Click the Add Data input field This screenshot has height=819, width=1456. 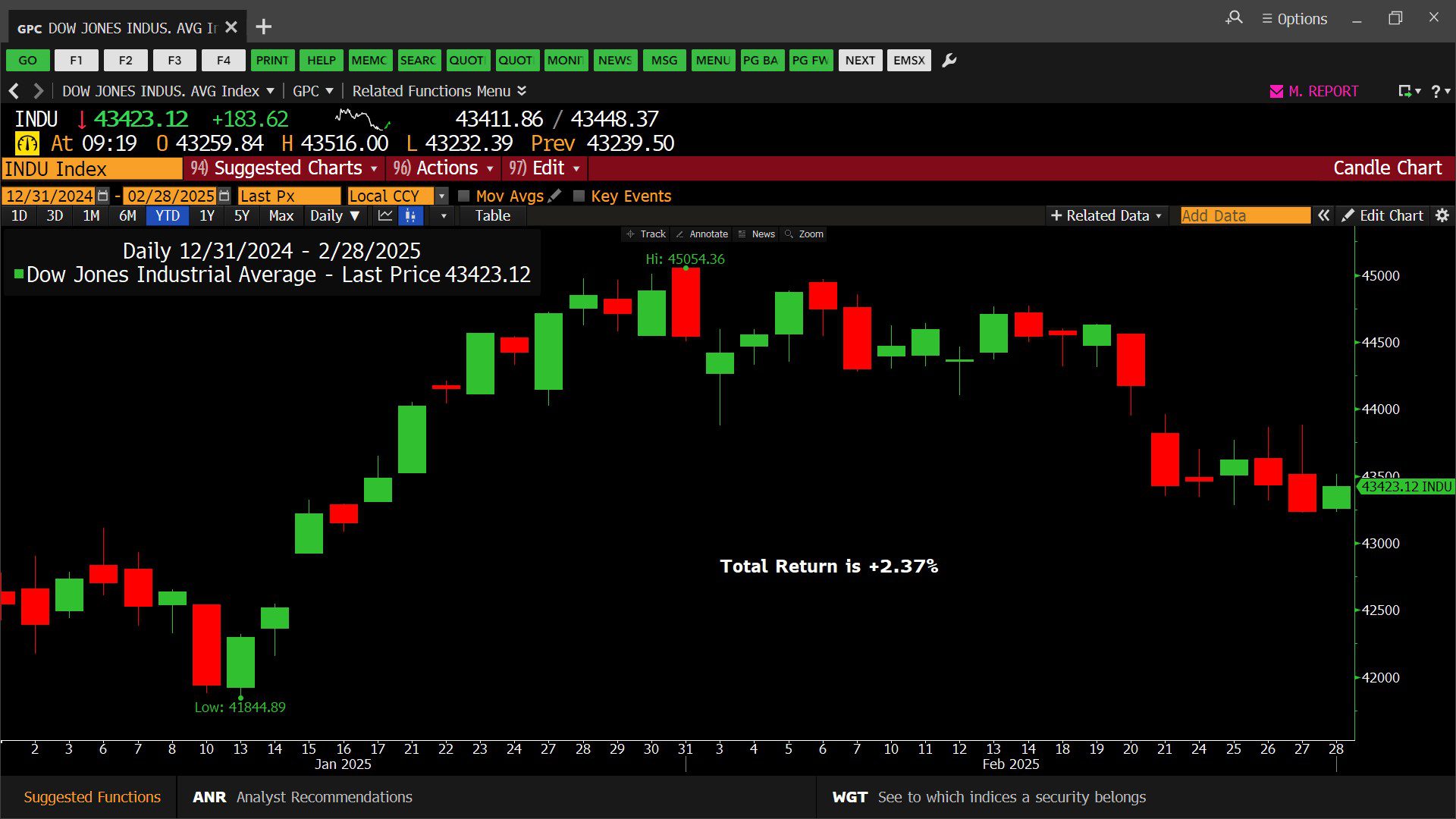pos(1244,216)
